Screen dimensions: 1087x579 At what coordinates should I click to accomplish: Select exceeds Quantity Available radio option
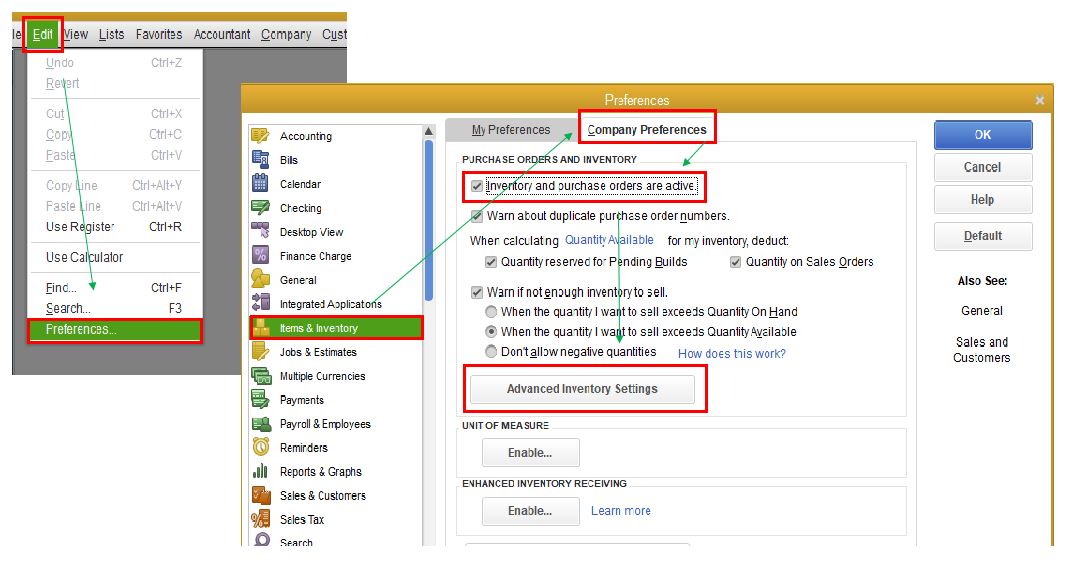(492, 332)
